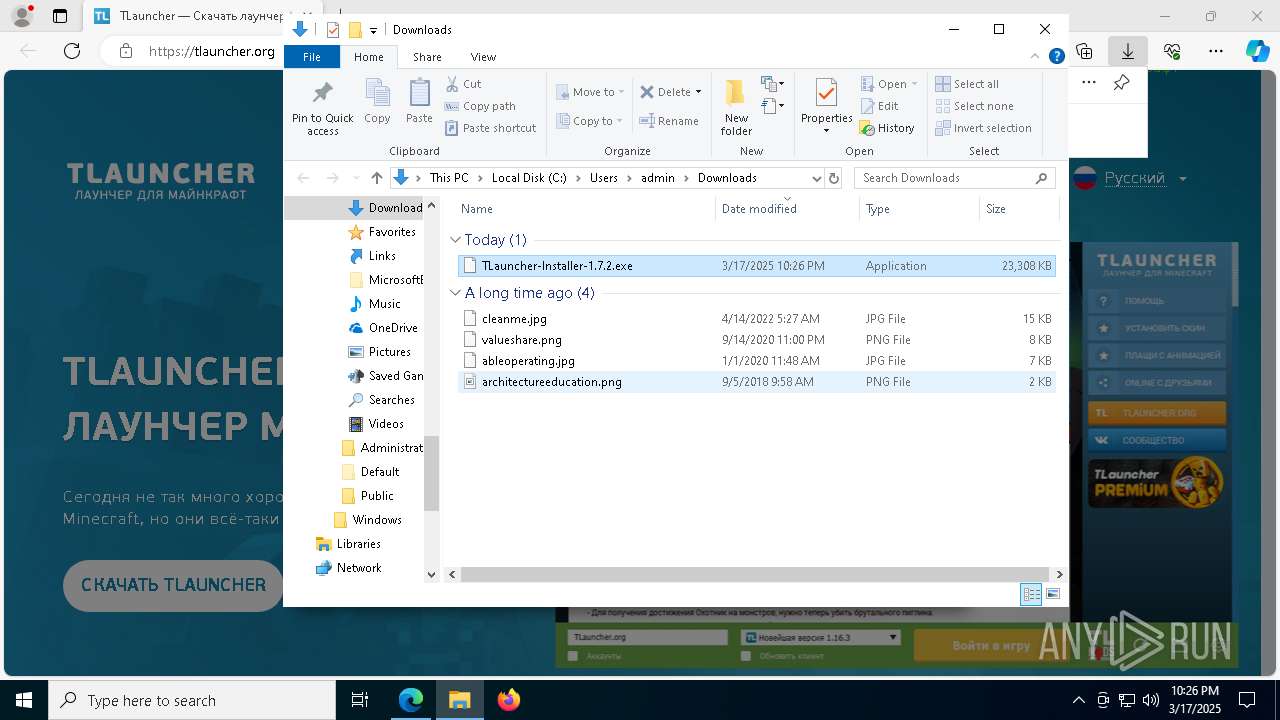This screenshot has height=720, width=1280.
Task: Click Open in the Open group
Action: [x=888, y=84]
